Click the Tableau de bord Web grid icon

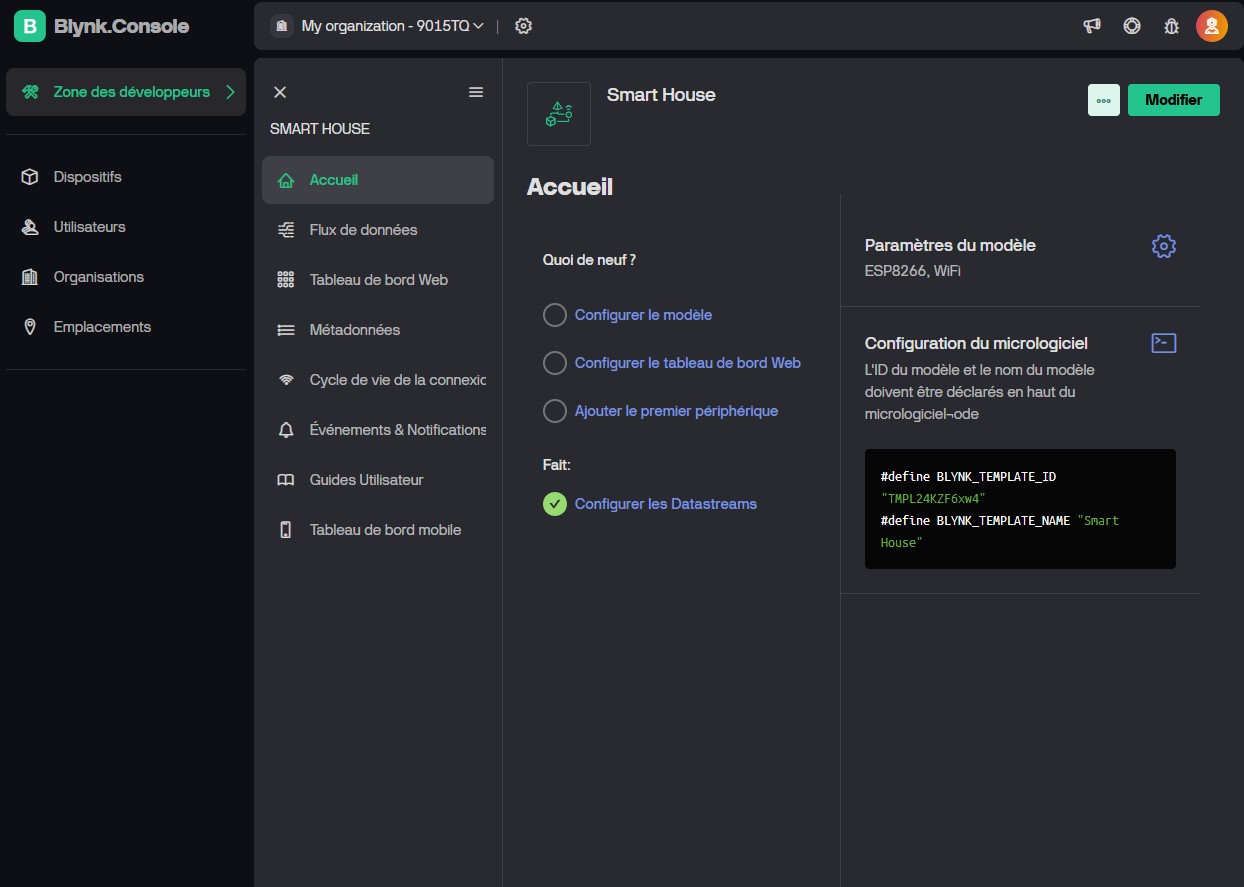286,280
